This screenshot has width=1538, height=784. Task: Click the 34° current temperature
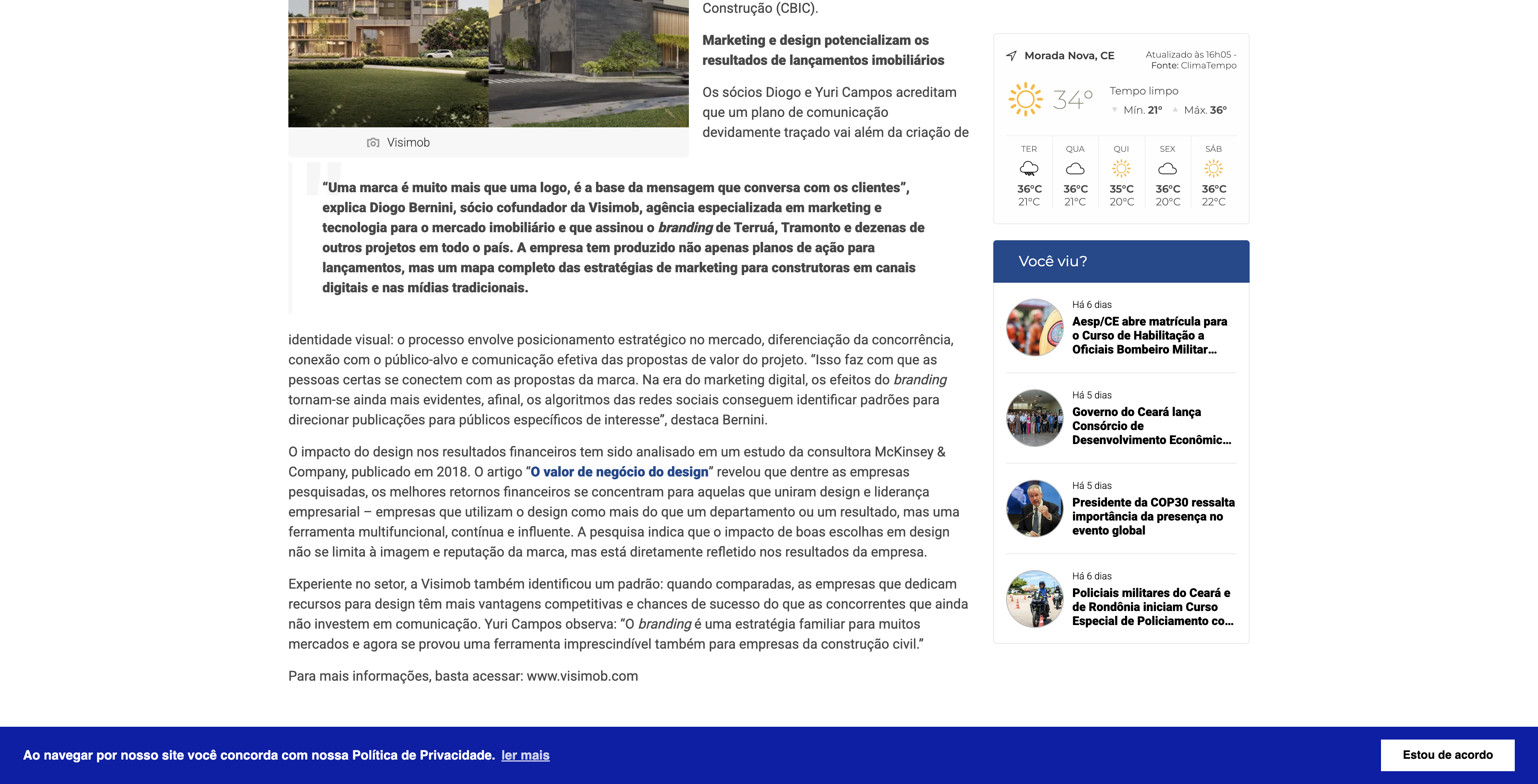click(1072, 99)
